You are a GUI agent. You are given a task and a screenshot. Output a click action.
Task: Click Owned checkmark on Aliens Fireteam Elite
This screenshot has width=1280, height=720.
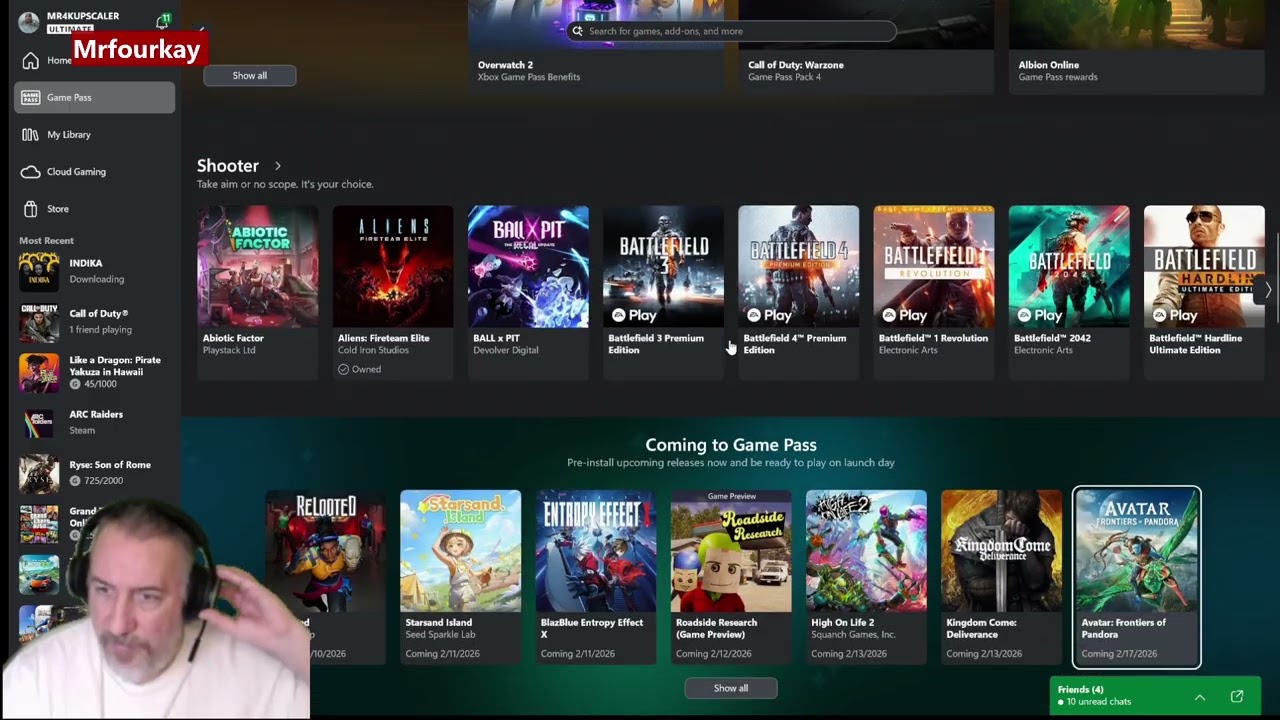(x=343, y=369)
